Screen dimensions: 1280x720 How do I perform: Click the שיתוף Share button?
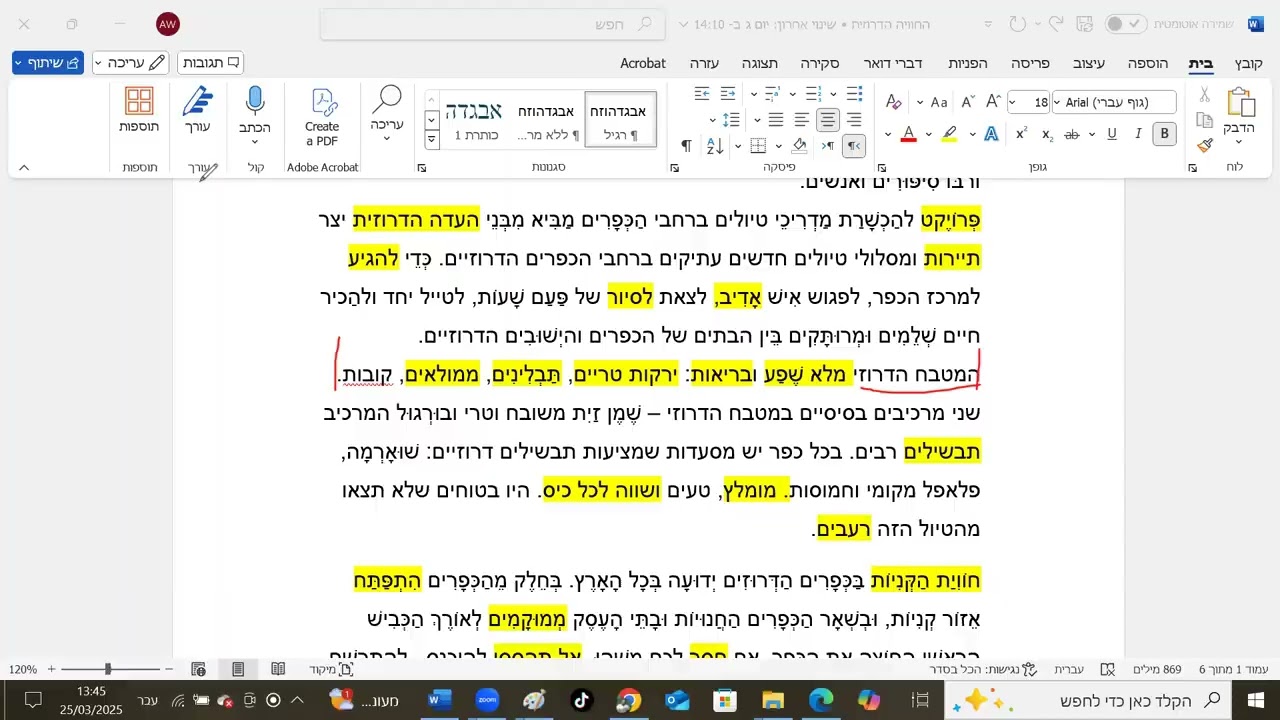tap(48, 63)
